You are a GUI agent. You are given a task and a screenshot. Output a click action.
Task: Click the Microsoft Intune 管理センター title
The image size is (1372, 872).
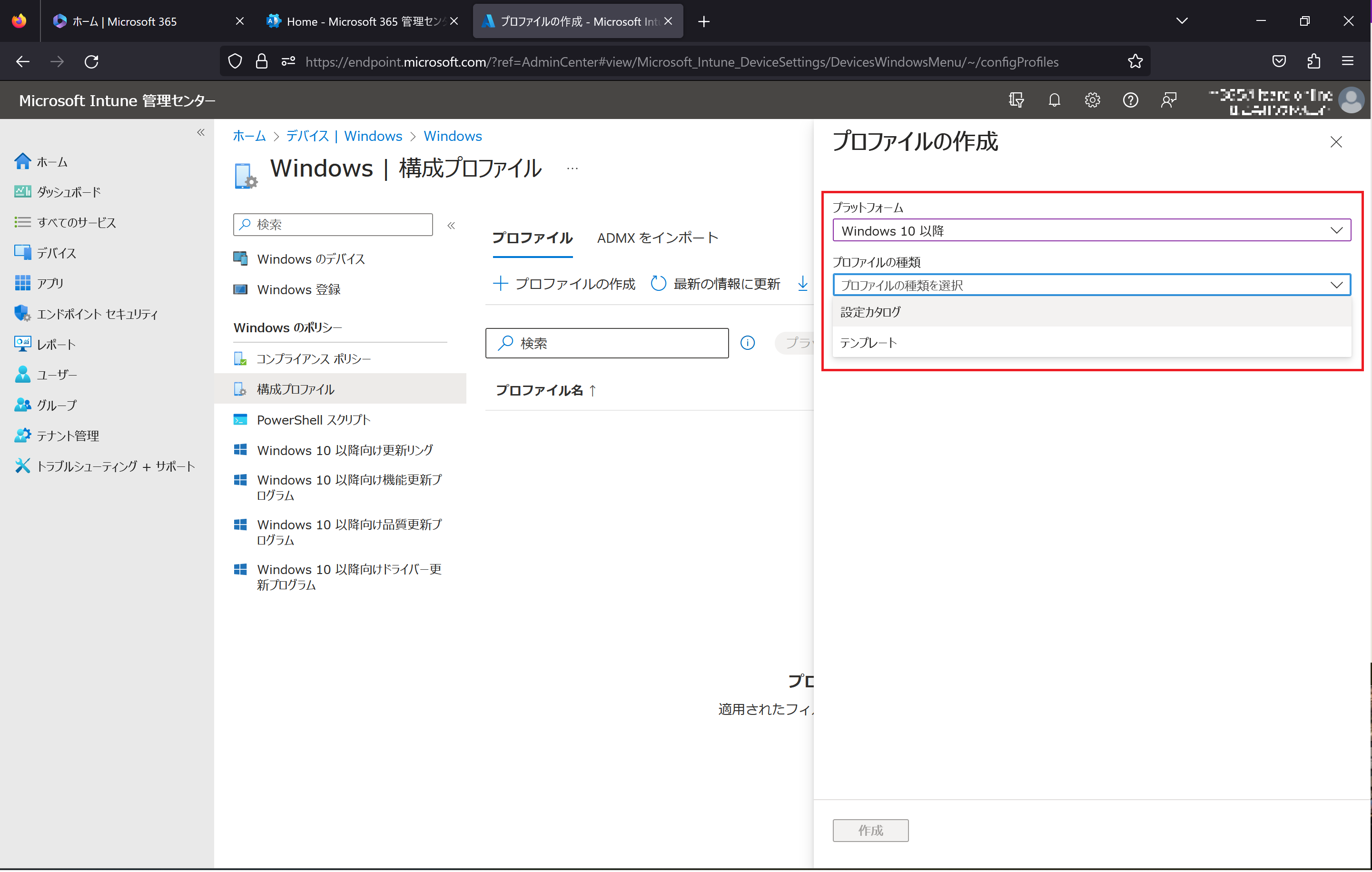click(118, 100)
